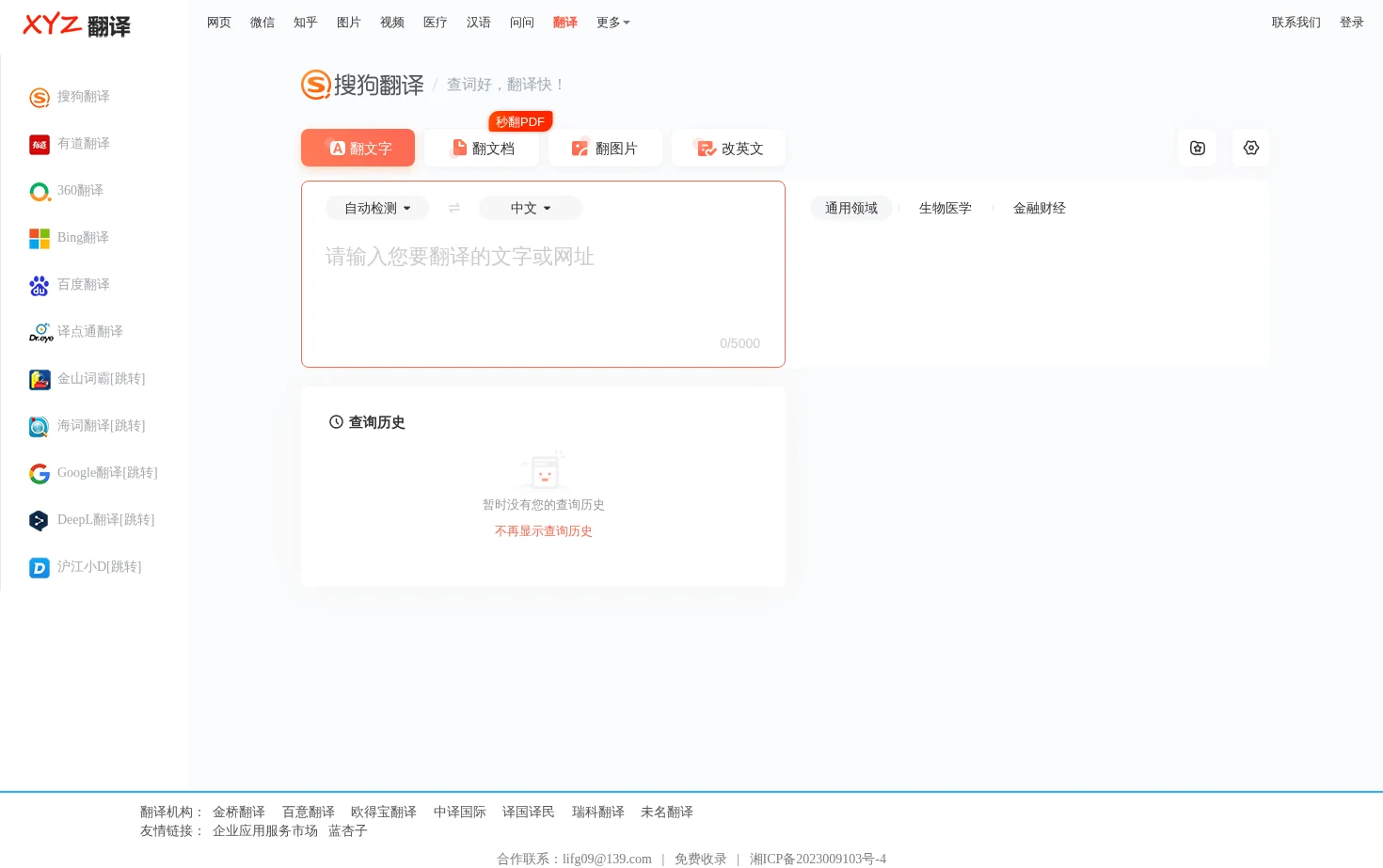Click the 360 translate sidebar icon

point(40,191)
